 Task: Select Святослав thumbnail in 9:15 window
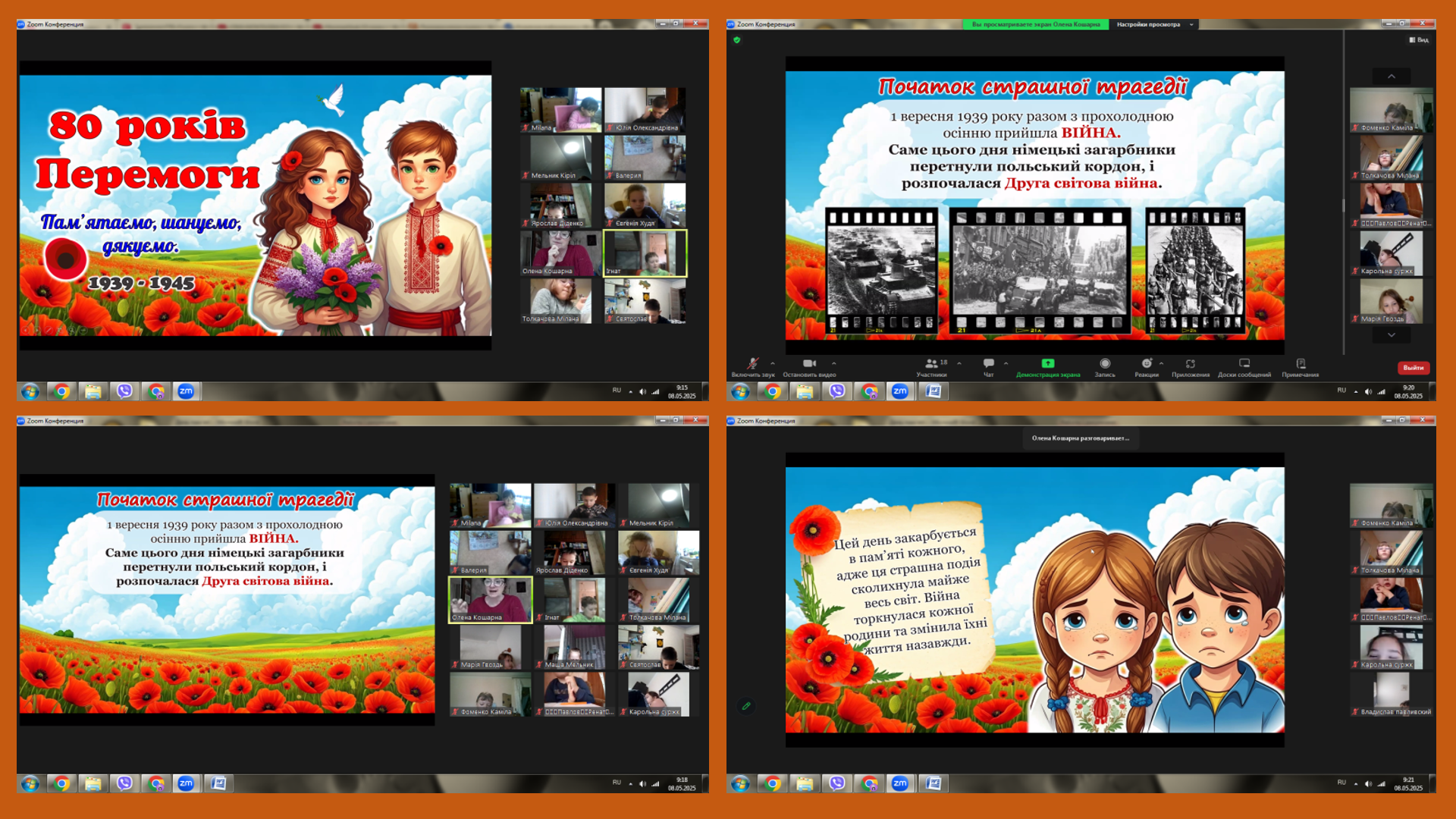click(645, 301)
